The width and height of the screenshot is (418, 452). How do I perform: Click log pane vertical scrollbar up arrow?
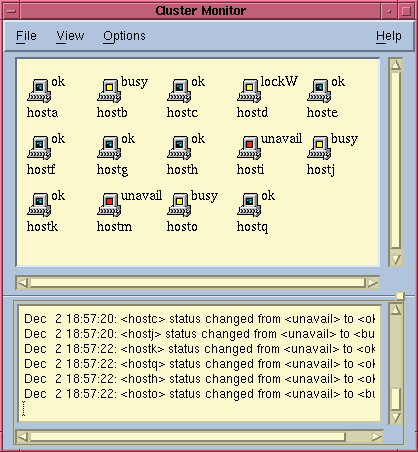tap(396, 310)
